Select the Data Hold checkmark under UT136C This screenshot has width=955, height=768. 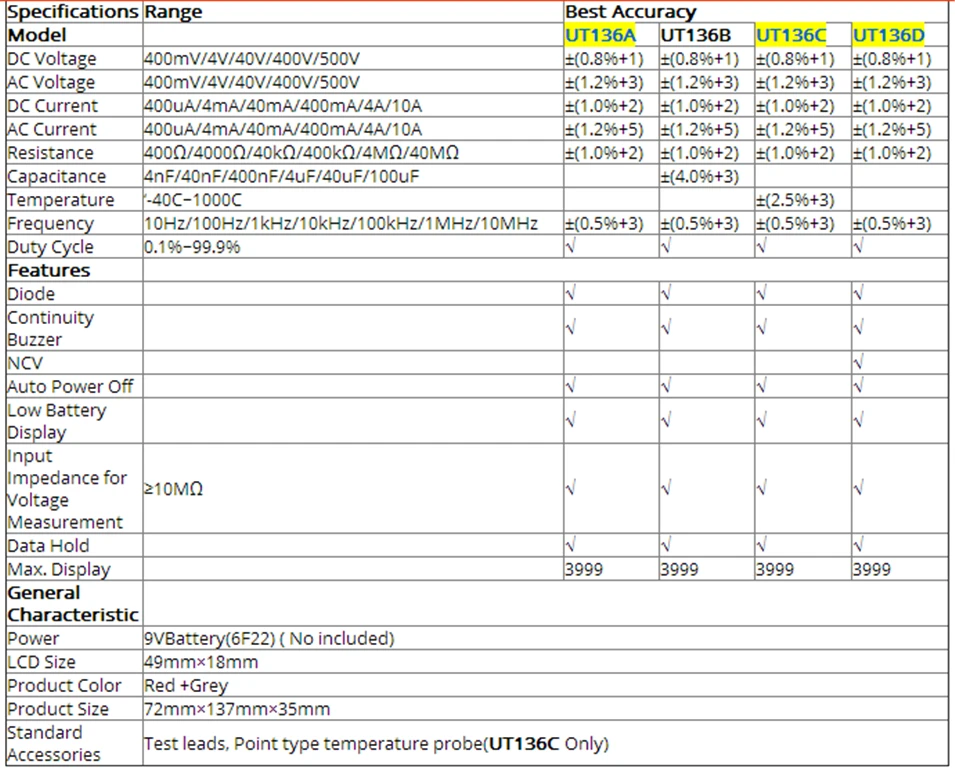click(x=761, y=544)
